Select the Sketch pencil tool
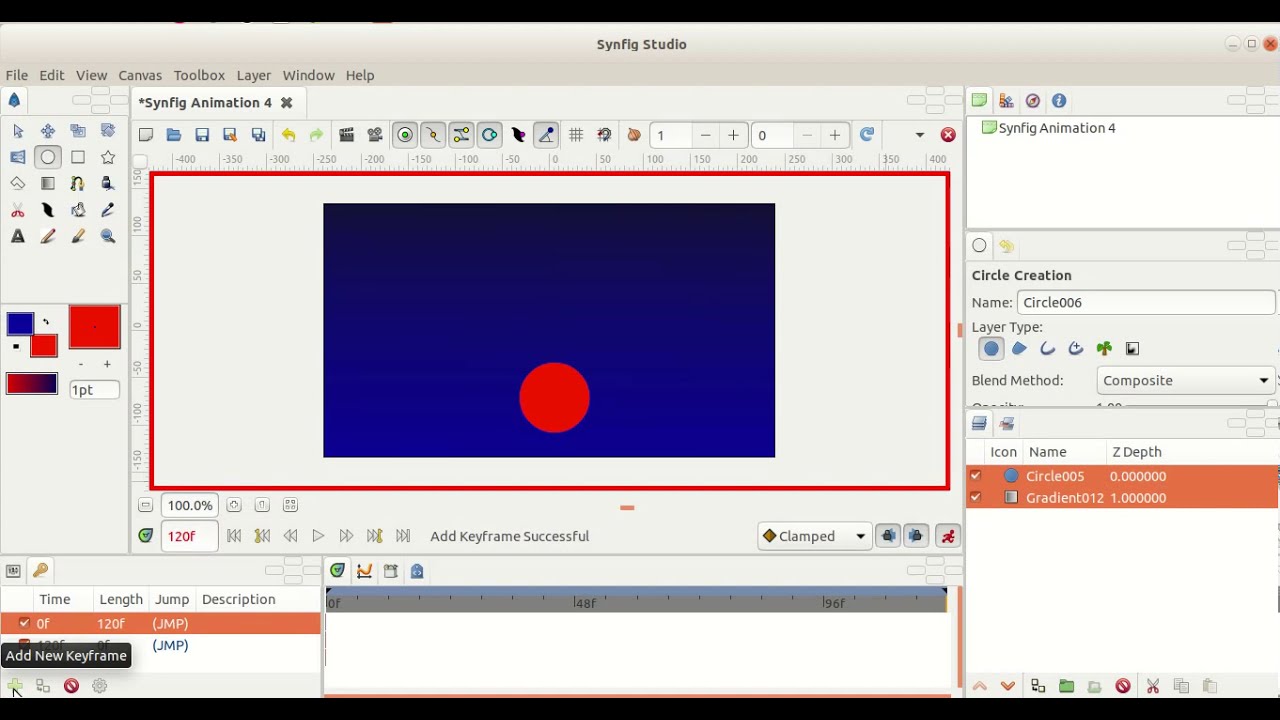Image resolution: width=1280 pixels, height=720 pixels. (x=48, y=237)
